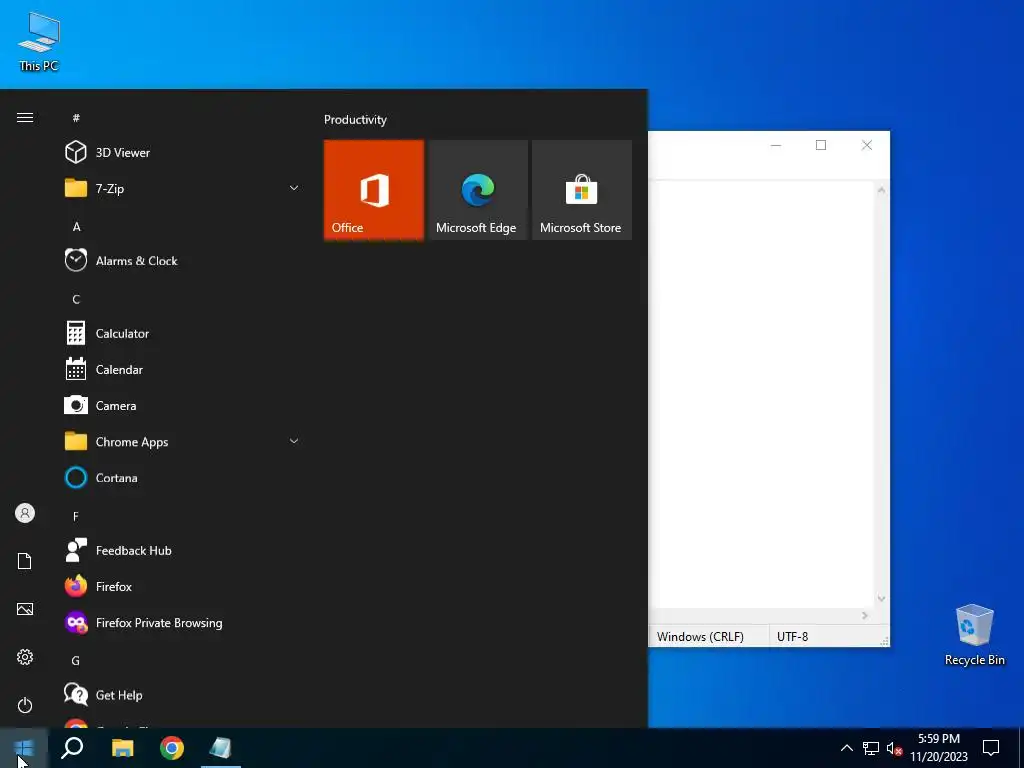Viewport: 1024px width, 768px height.
Task: Open the Microsoft Store tile
Action: pyautogui.click(x=582, y=190)
